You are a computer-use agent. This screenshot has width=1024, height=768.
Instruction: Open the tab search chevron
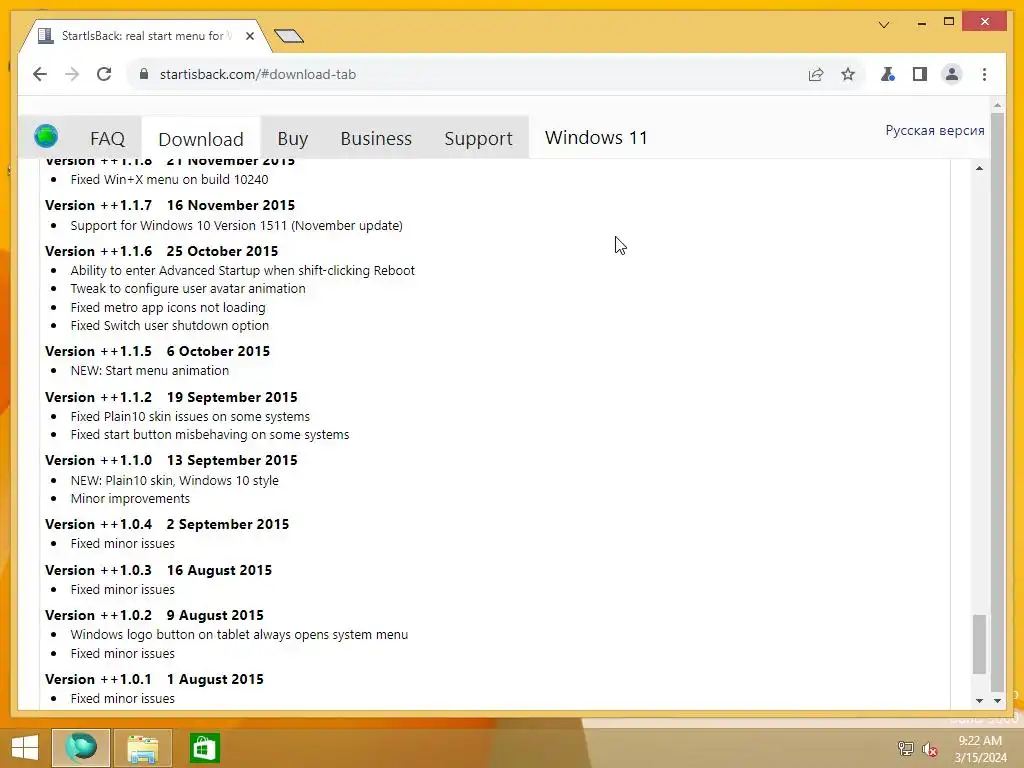tap(884, 25)
